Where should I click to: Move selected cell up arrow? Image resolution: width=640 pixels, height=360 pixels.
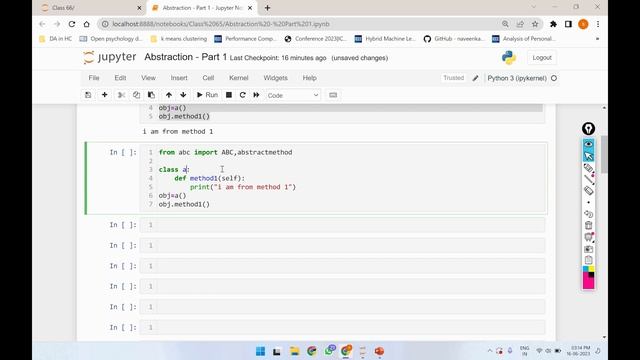point(169,95)
